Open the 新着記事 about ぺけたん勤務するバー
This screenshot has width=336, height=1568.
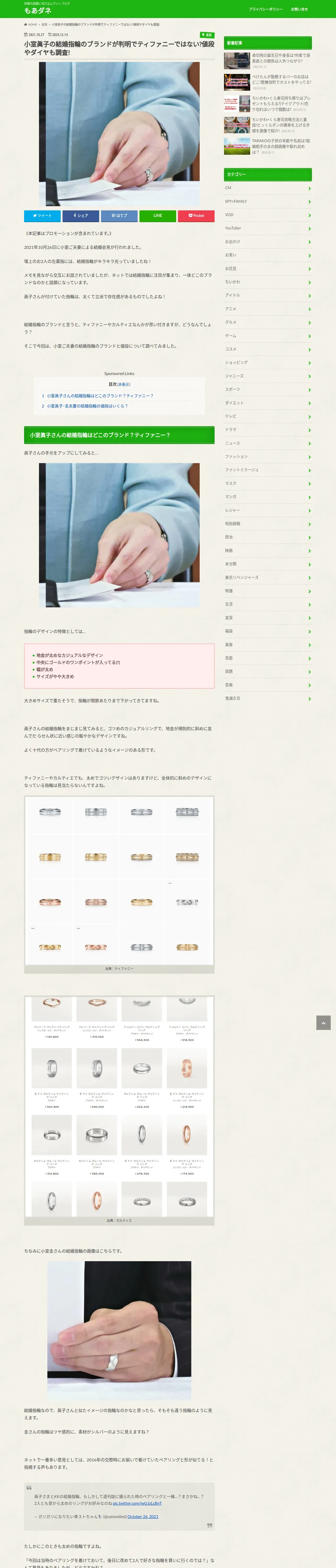[268, 82]
